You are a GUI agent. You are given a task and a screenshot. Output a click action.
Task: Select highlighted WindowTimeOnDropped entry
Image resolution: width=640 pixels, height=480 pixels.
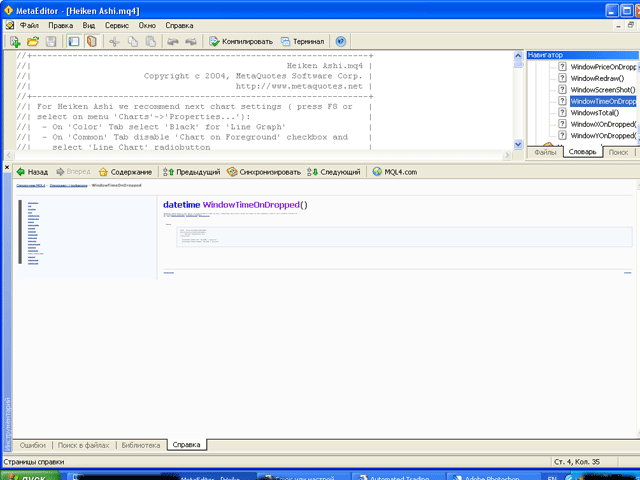tap(603, 101)
